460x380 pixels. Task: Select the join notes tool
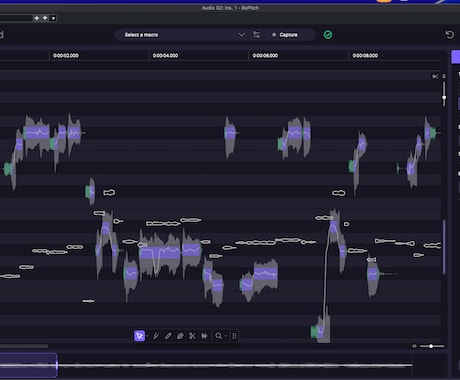[x=204, y=336]
